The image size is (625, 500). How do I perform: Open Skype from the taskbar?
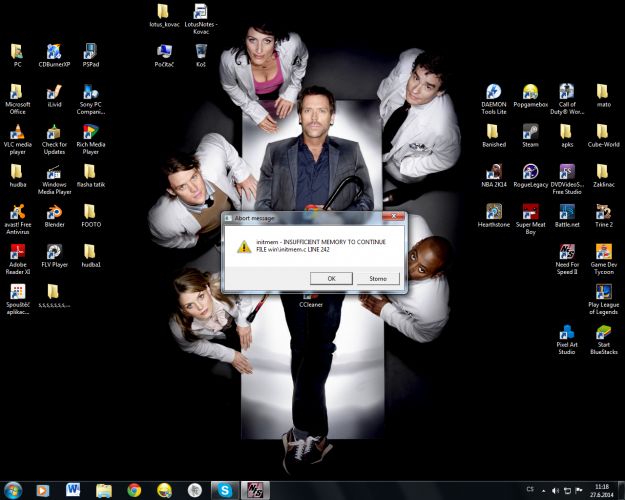click(x=225, y=490)
